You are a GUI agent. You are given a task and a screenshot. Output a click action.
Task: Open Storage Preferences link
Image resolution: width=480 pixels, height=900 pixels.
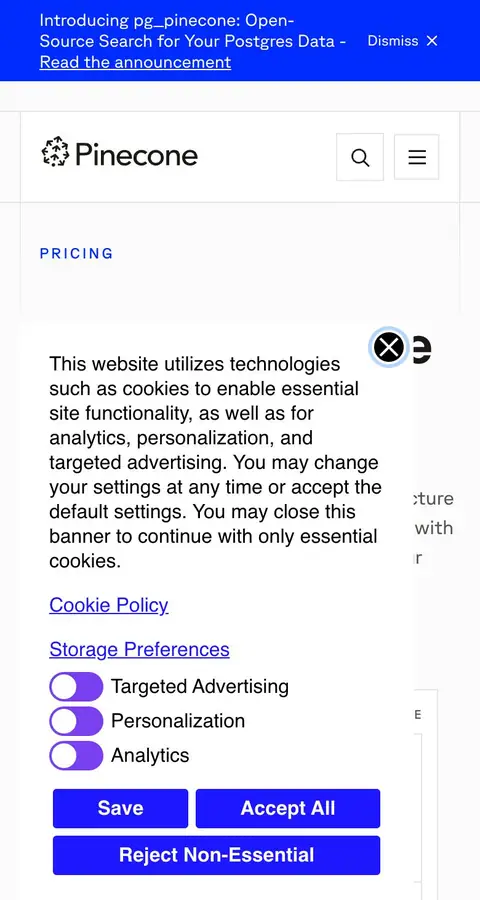pos(140,649)
